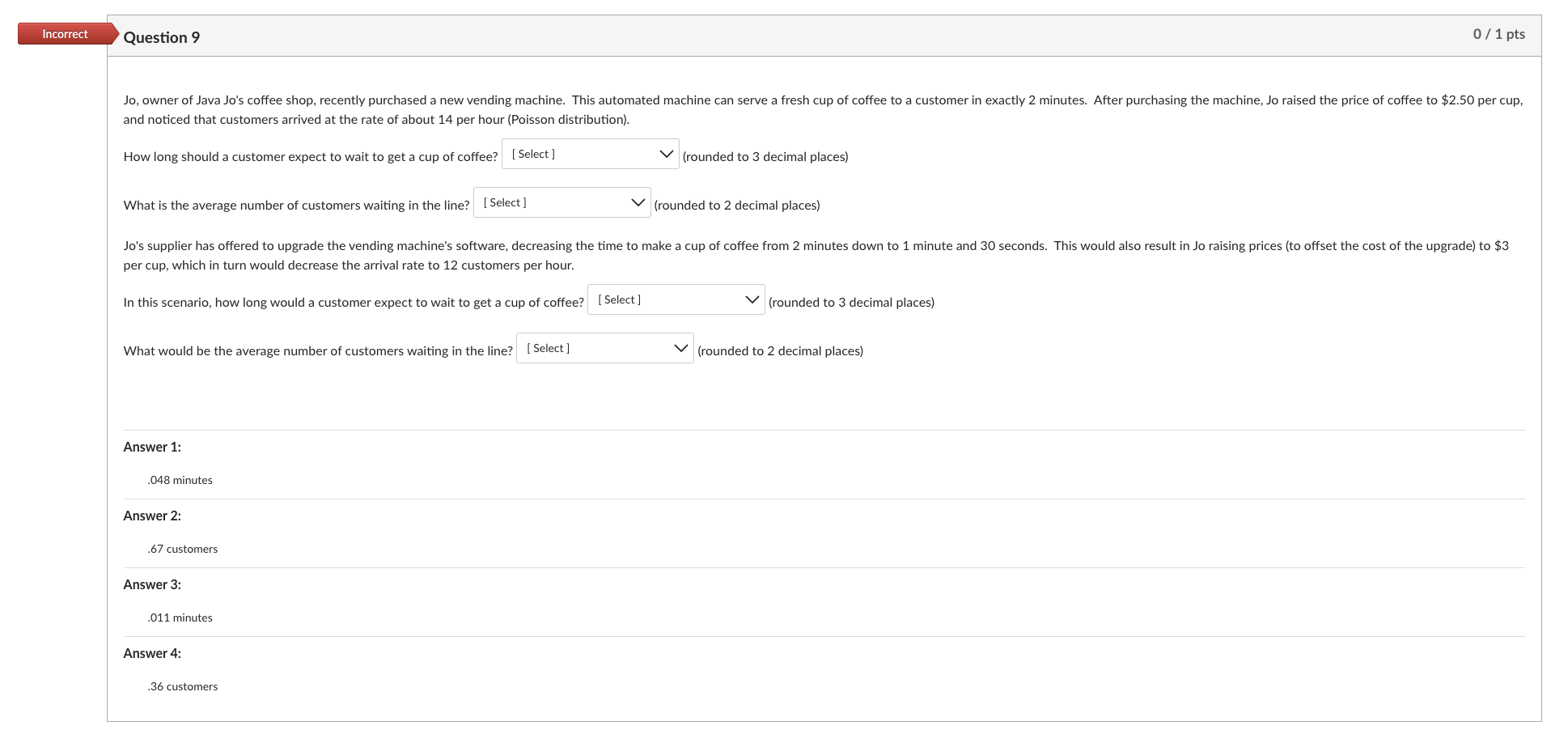Click the red Incorrect flag banner
This screenshot has width=1568, height=730.
click(64, 33)
